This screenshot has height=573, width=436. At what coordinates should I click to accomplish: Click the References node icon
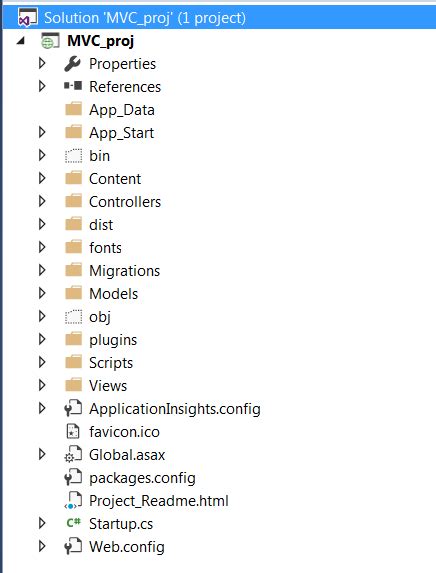pos(73,86)
